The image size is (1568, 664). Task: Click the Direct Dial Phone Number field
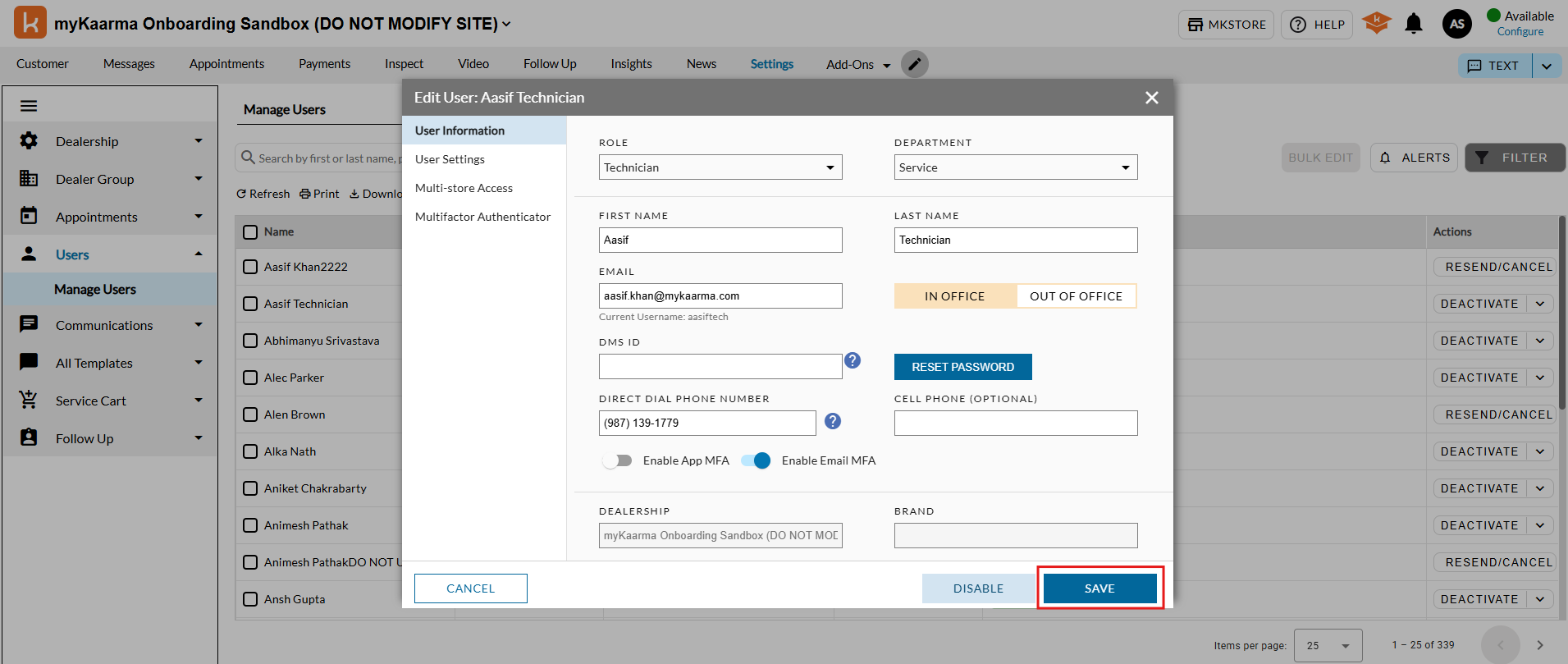click(707, 423)
